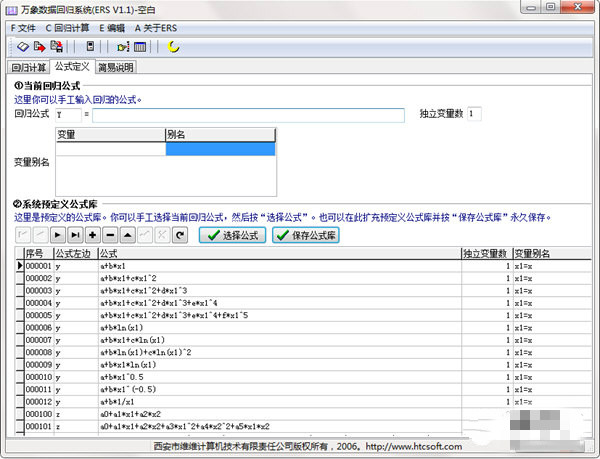
Task: Select formula a+b*ln(x1) in row 000006
Action: pyautogui.click(x=304, y=328)
